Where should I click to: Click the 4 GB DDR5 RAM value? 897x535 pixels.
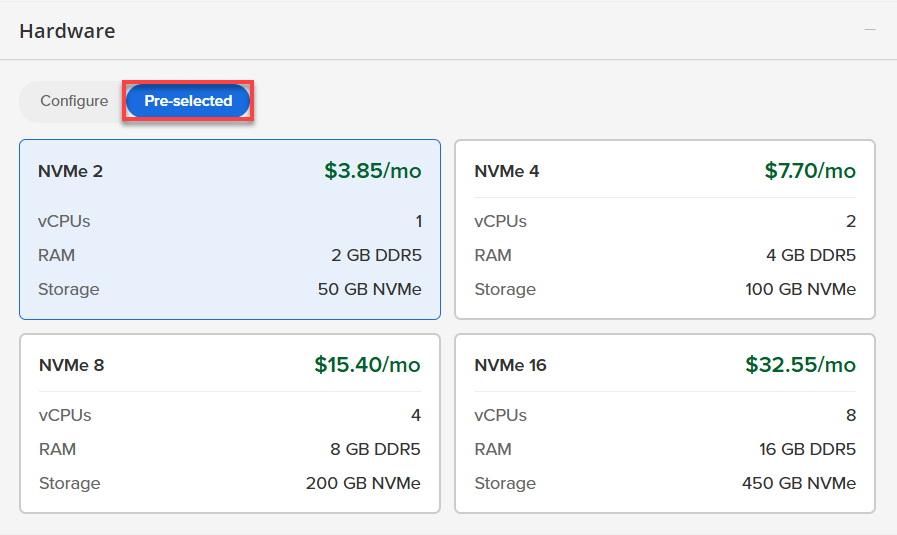811,255
